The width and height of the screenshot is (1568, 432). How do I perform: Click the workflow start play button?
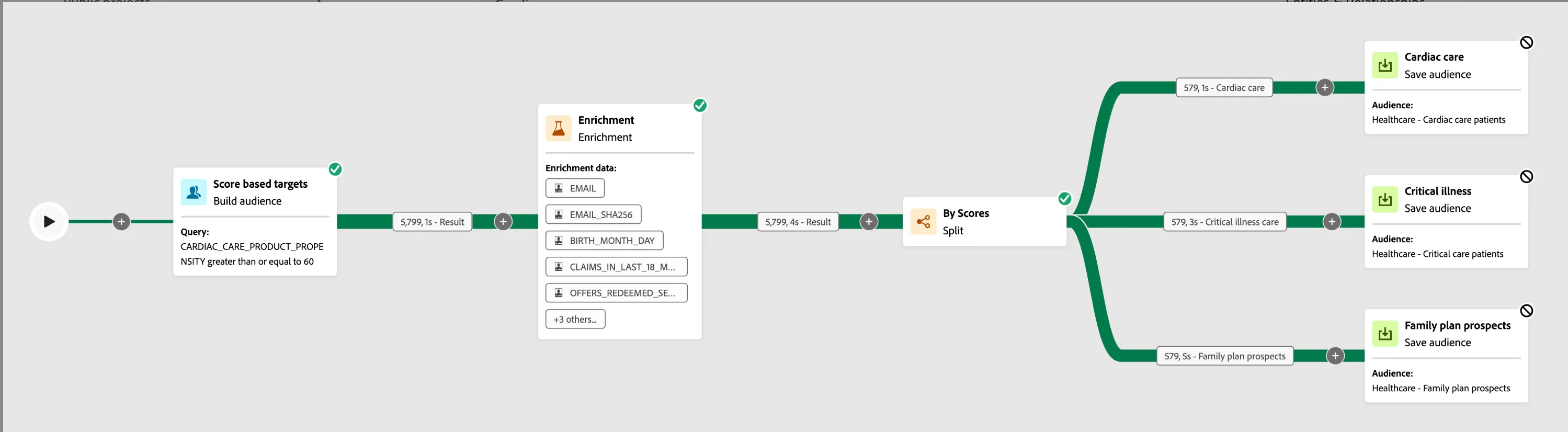pyautogui.click(x=49, y=221)
